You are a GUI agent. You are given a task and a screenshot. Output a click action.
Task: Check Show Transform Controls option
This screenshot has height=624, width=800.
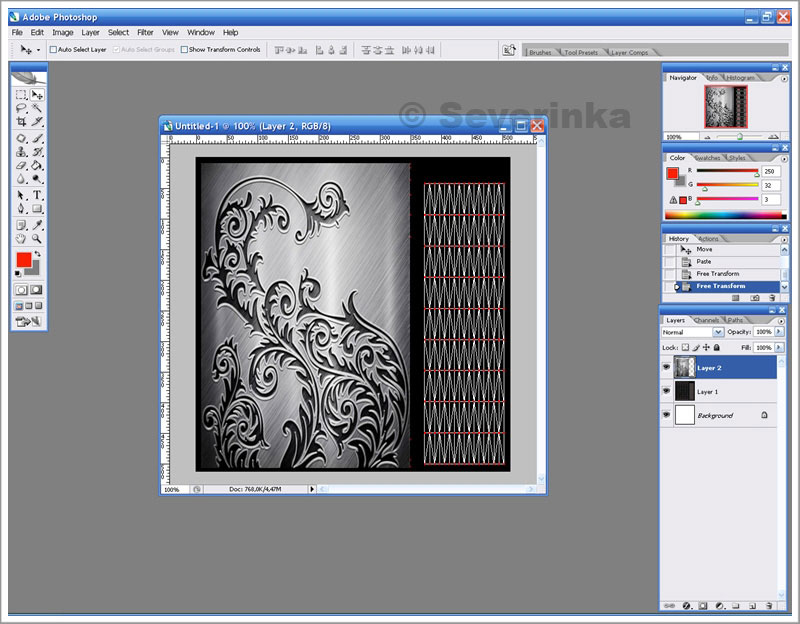coord(185,49)
